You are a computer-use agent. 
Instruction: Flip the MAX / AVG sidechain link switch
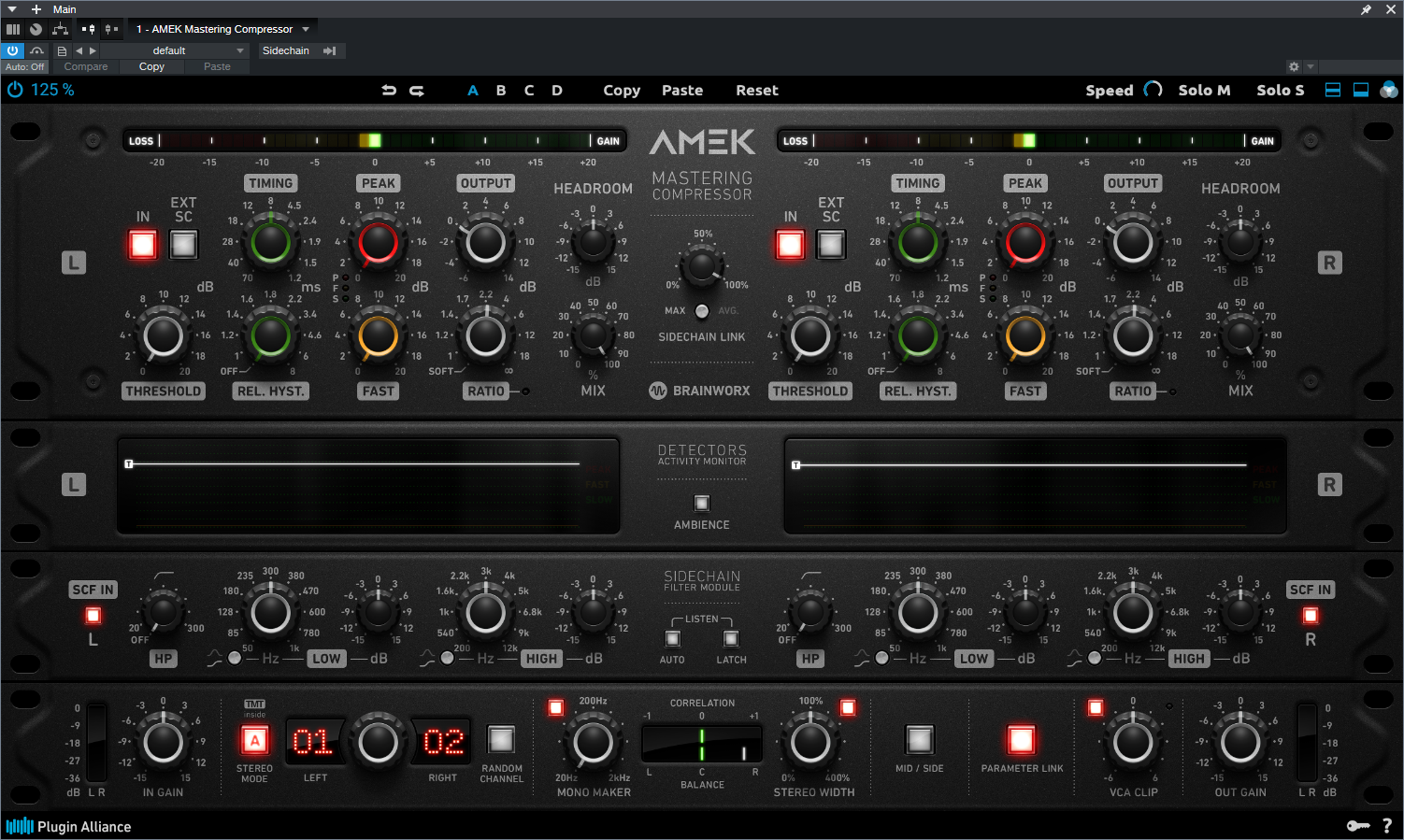[x=702, y=311]
